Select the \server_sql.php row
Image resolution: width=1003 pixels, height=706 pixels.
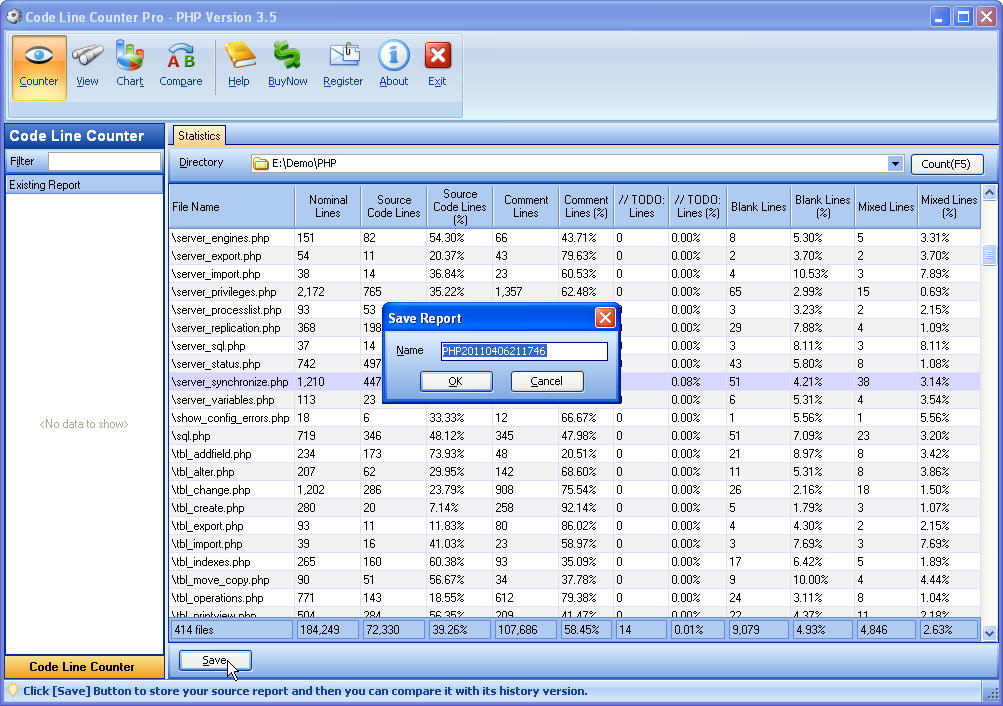point(574,346)
